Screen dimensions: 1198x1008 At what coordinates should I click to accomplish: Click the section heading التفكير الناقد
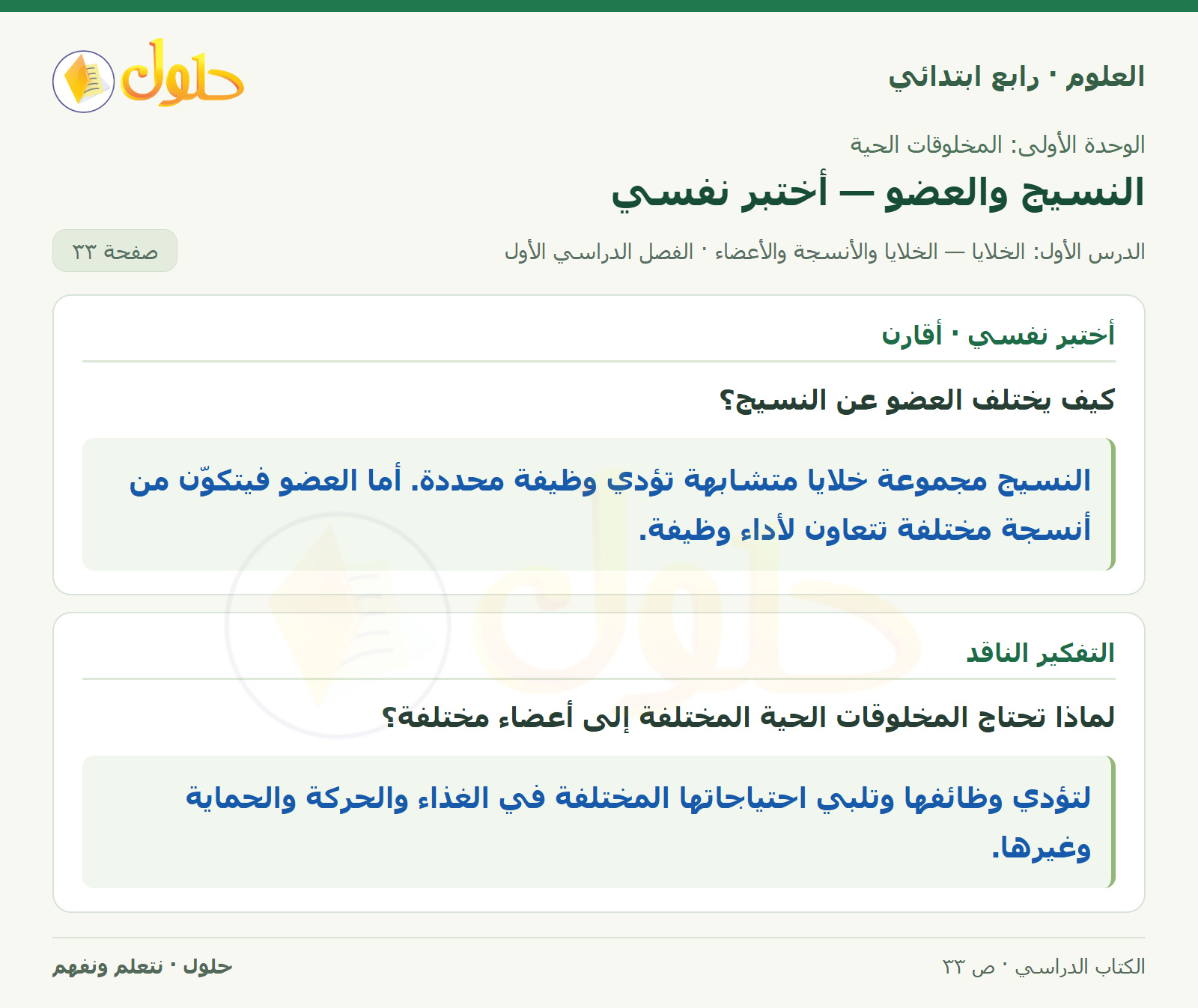click(x=1040, y=652)
